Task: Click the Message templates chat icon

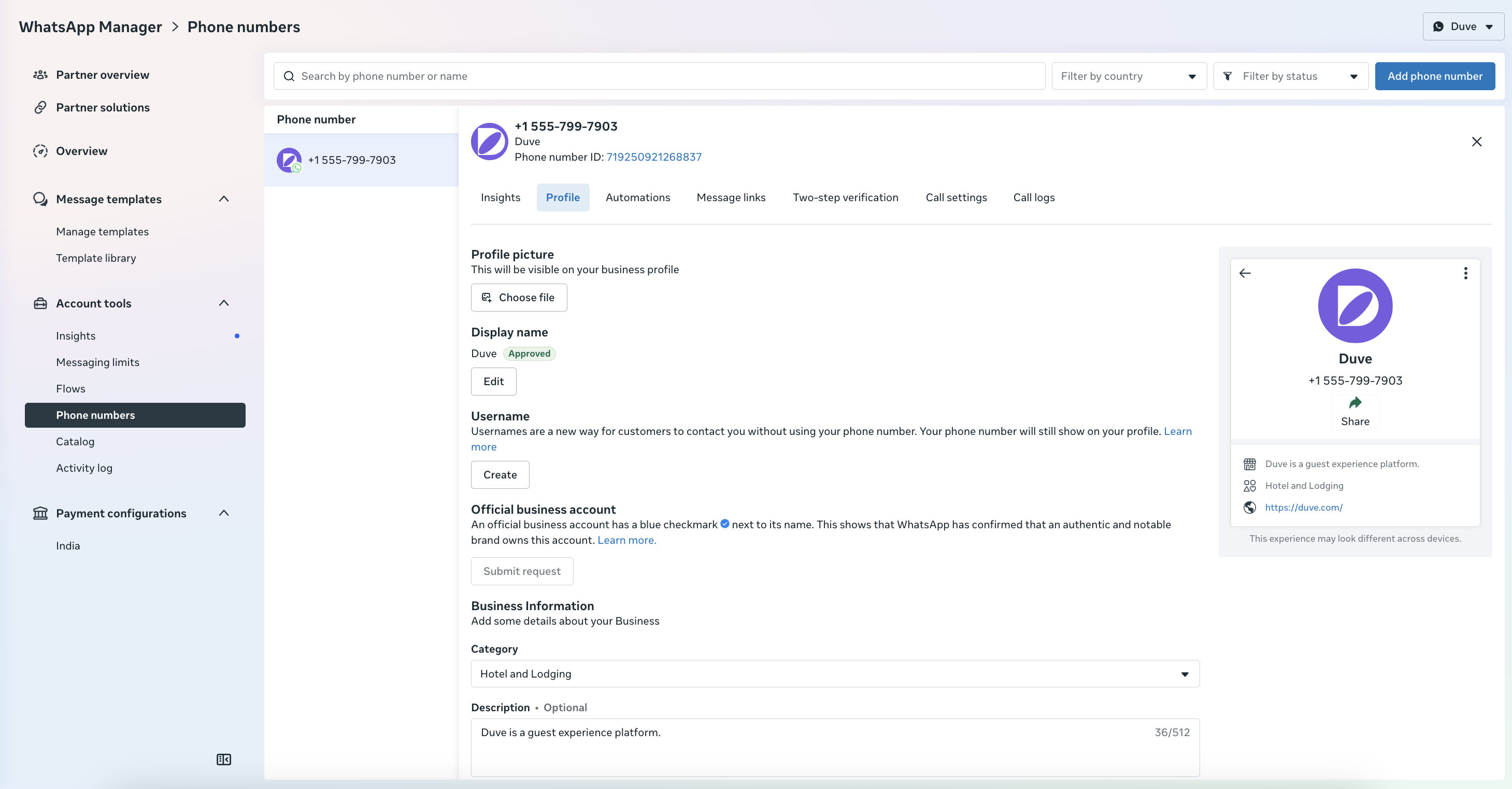Action: coord(40,199)
